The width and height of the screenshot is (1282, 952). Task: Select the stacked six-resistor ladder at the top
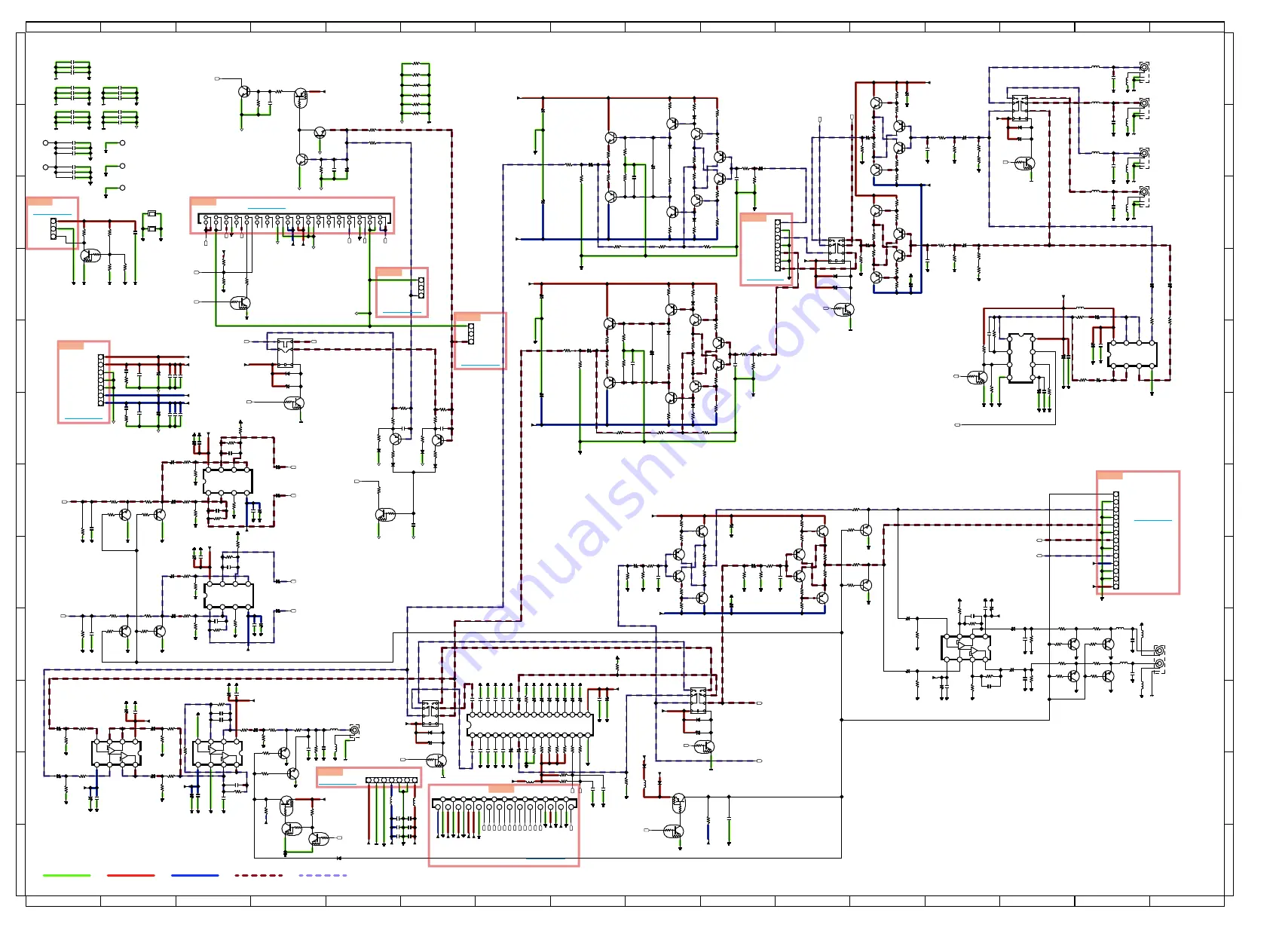click(x=415, y=93)
